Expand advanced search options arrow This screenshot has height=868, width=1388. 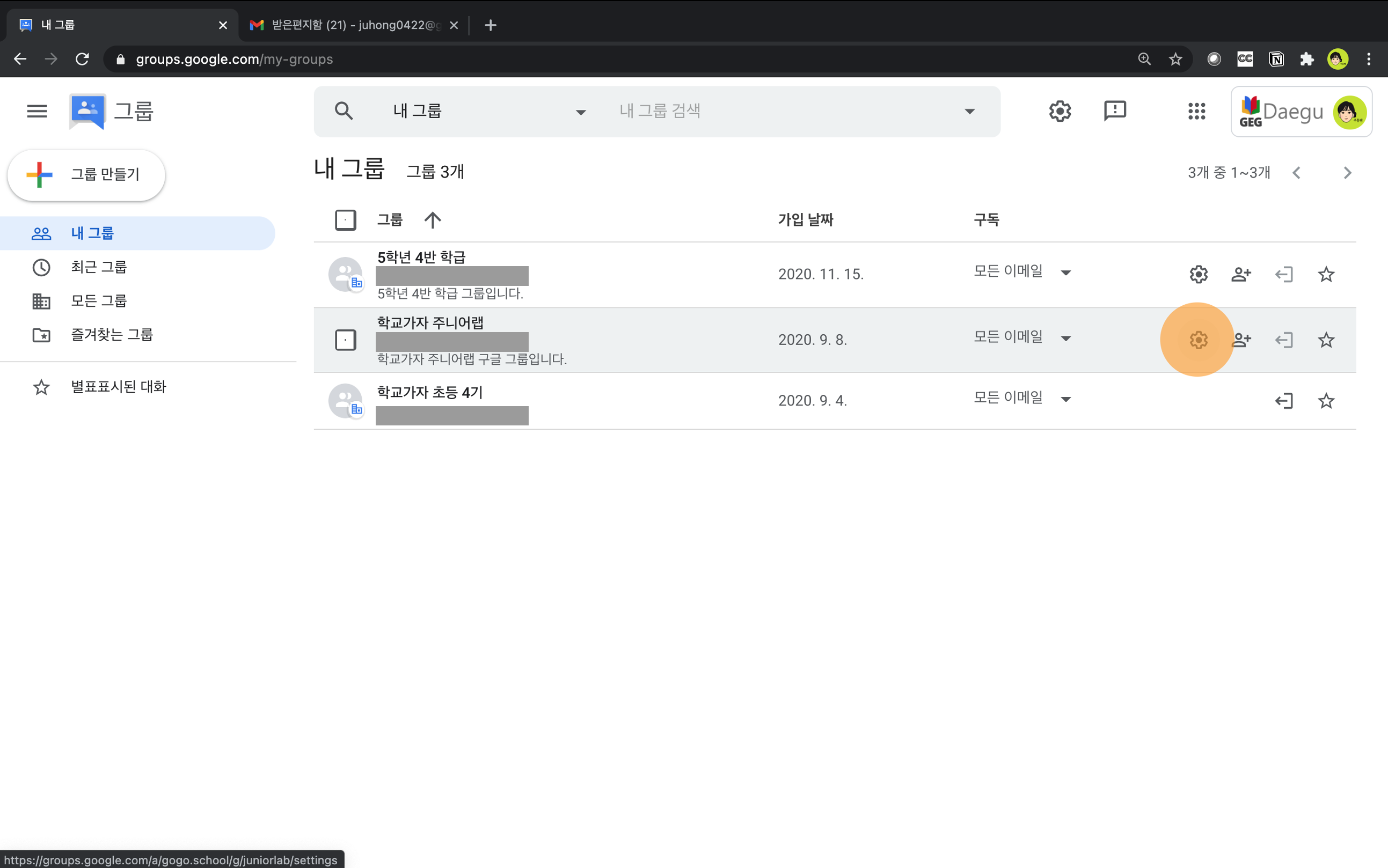(x=969, y=112)
